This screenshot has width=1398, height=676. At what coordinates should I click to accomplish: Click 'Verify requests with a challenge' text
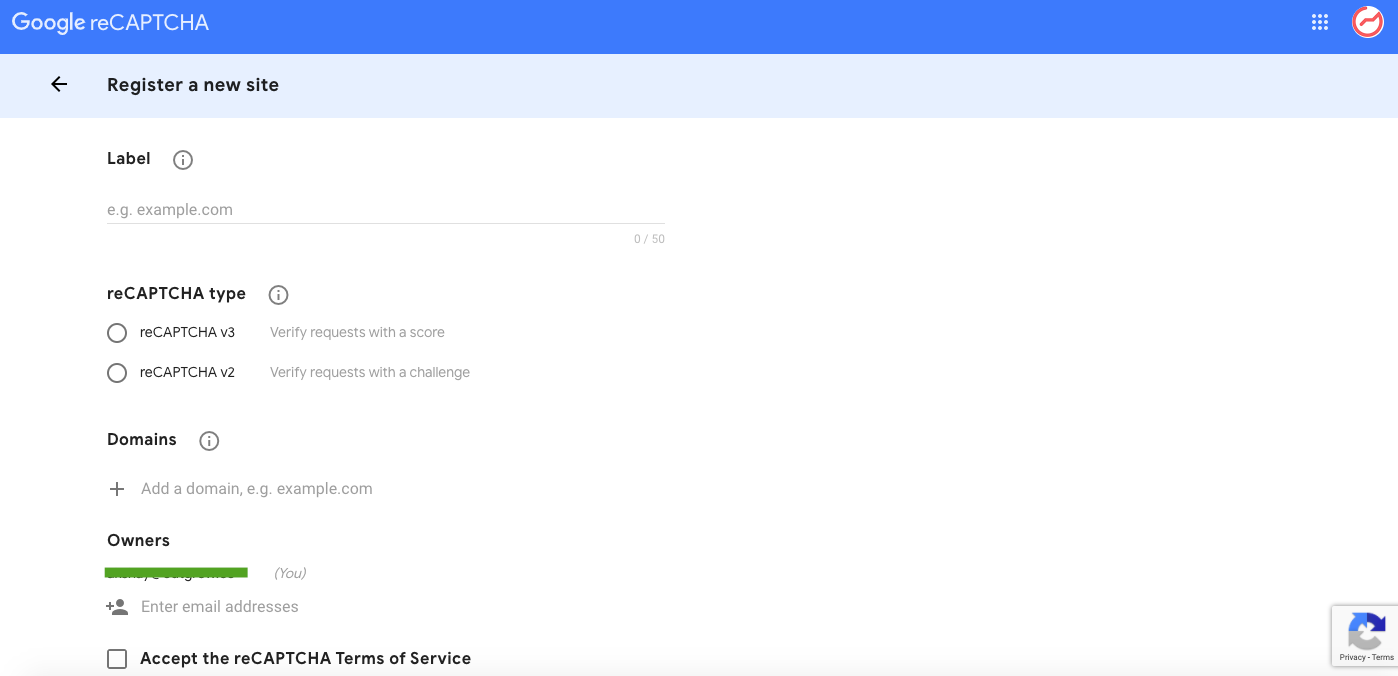(370, 372)
